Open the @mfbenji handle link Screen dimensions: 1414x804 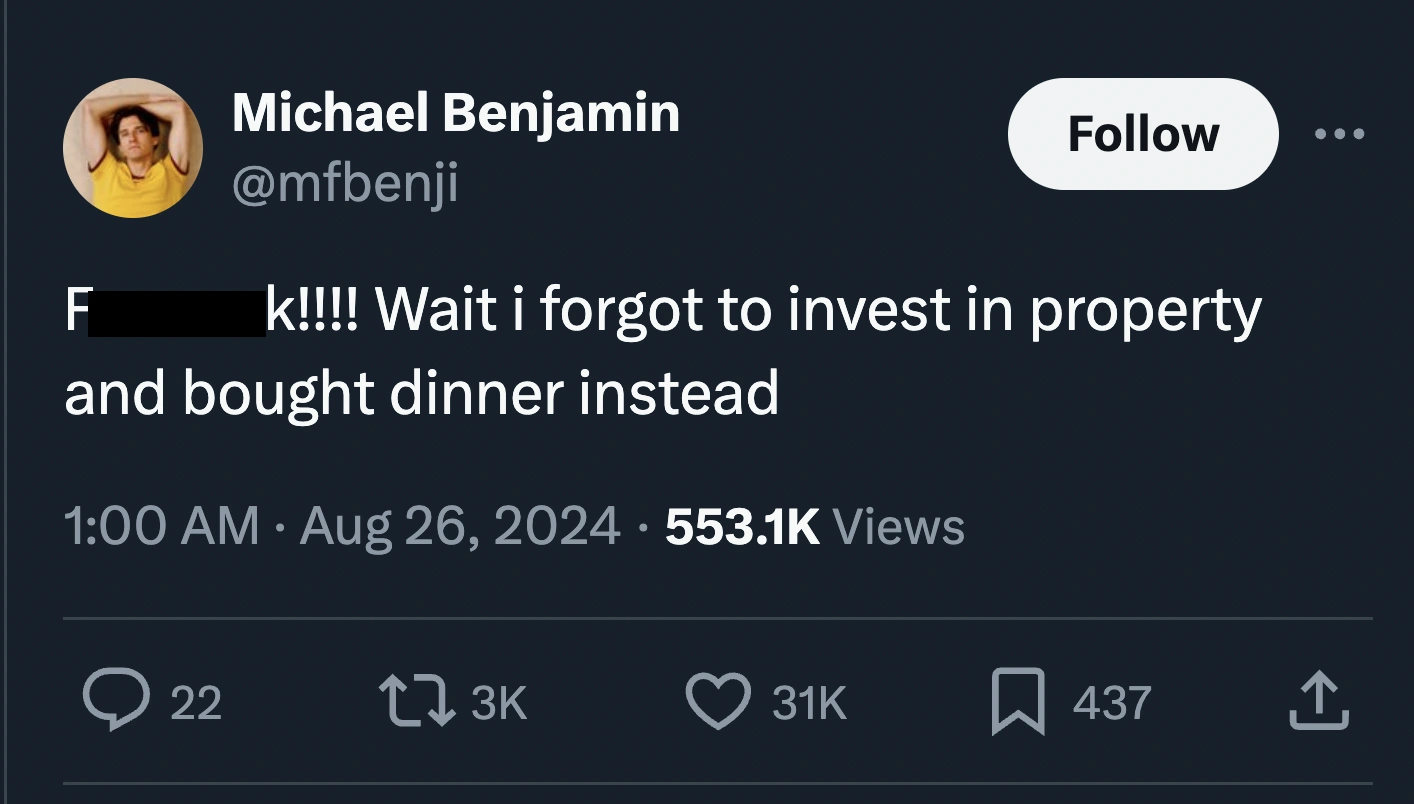tap(345, 183)
